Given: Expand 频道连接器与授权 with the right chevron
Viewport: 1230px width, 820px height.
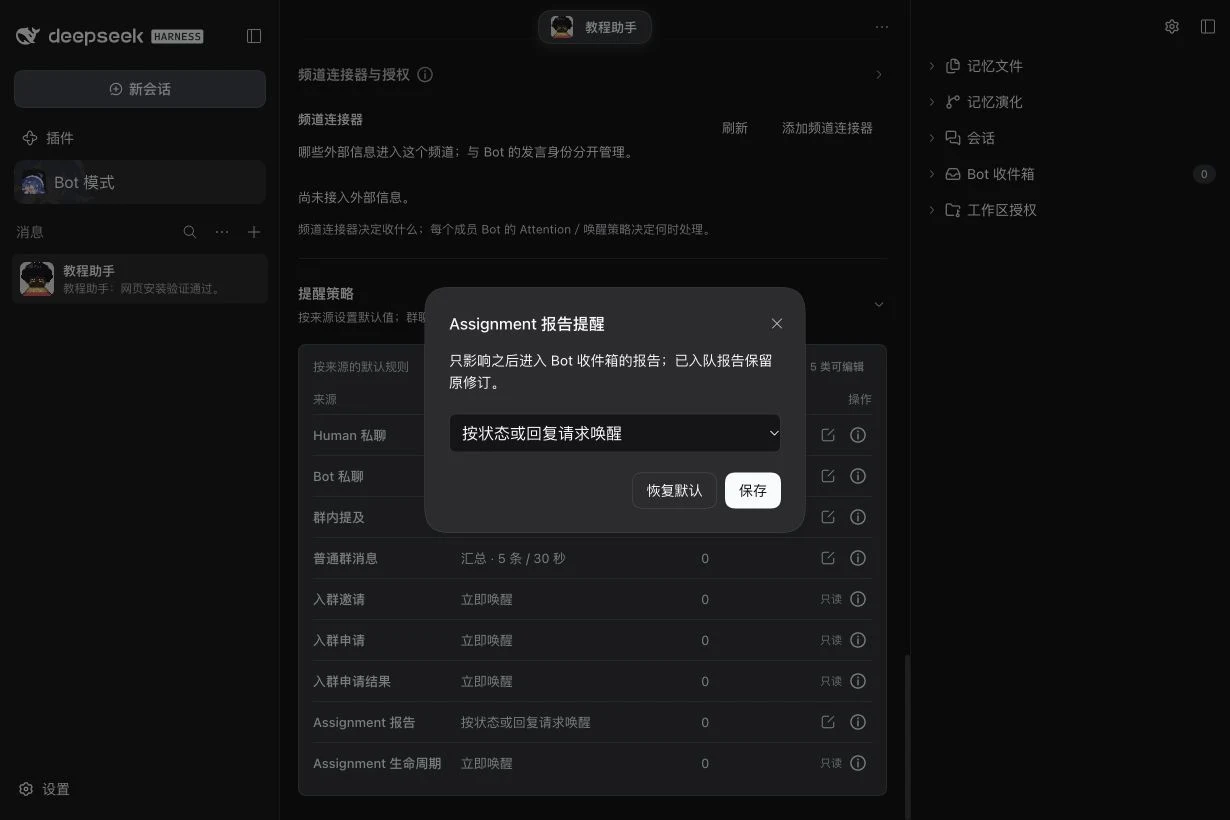Looking at the screenshot, I should [x=879, y=74].
